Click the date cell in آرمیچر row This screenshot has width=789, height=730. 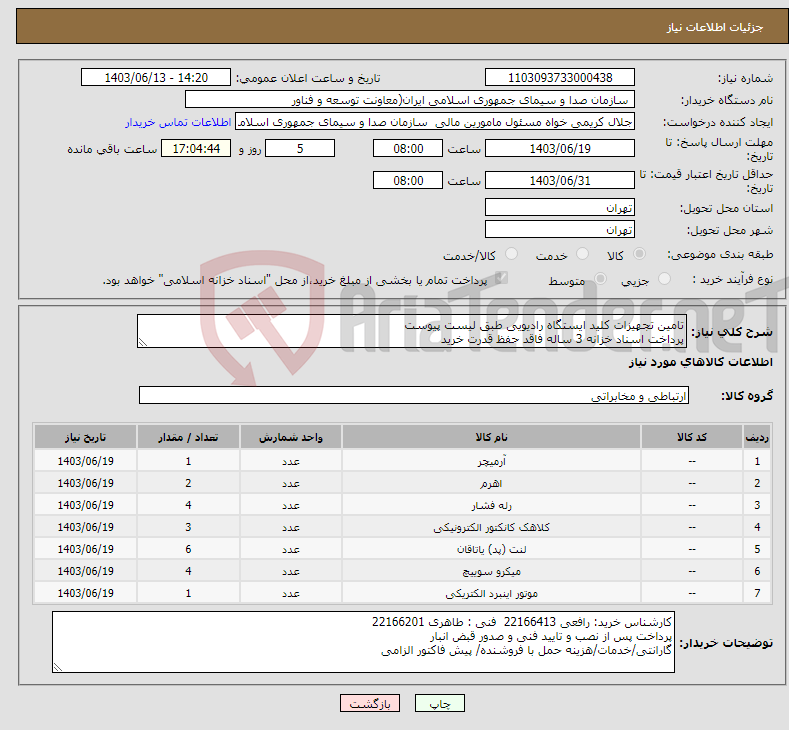coord(86,461)
